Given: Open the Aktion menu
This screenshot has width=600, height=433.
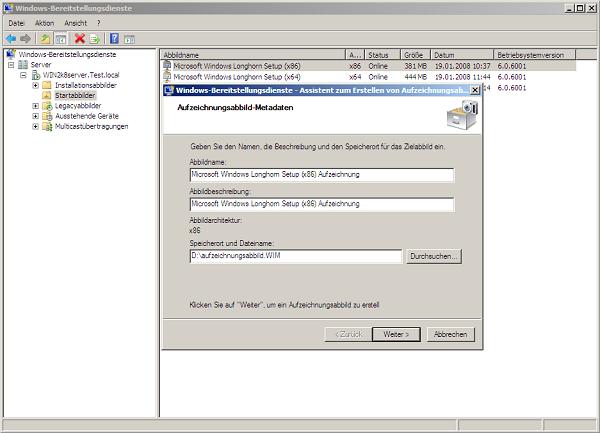Looking at the screenshot, I should tap(44, 23).
